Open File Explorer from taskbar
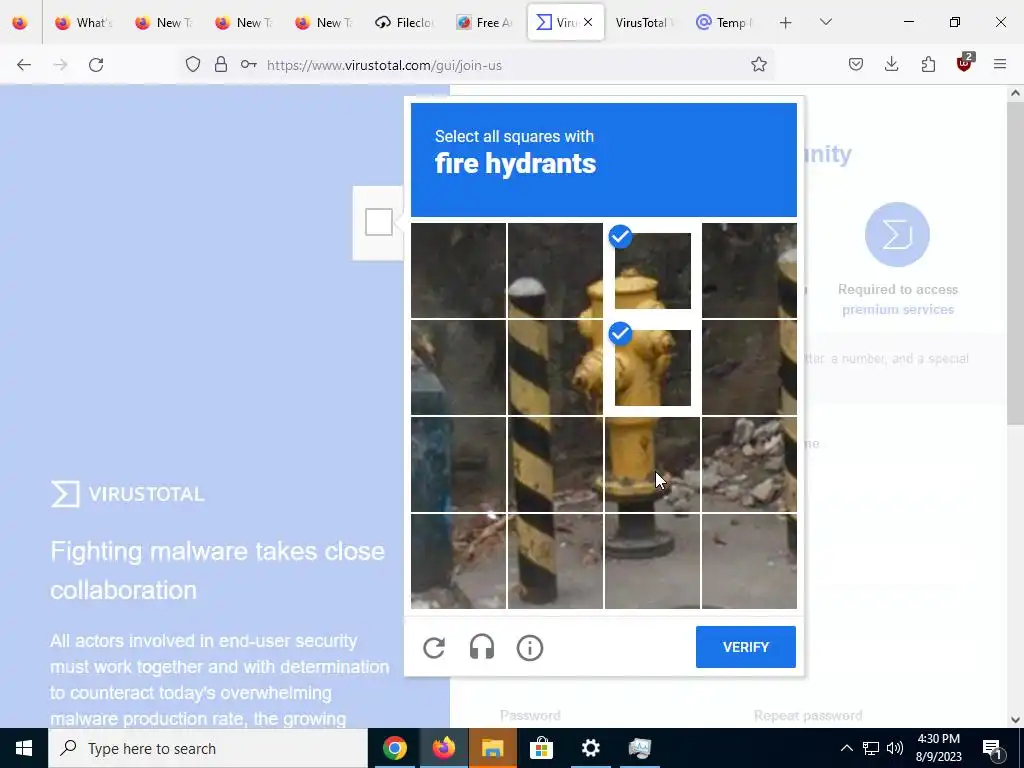Screen dimensions: 1024x768 click(492, 748)
